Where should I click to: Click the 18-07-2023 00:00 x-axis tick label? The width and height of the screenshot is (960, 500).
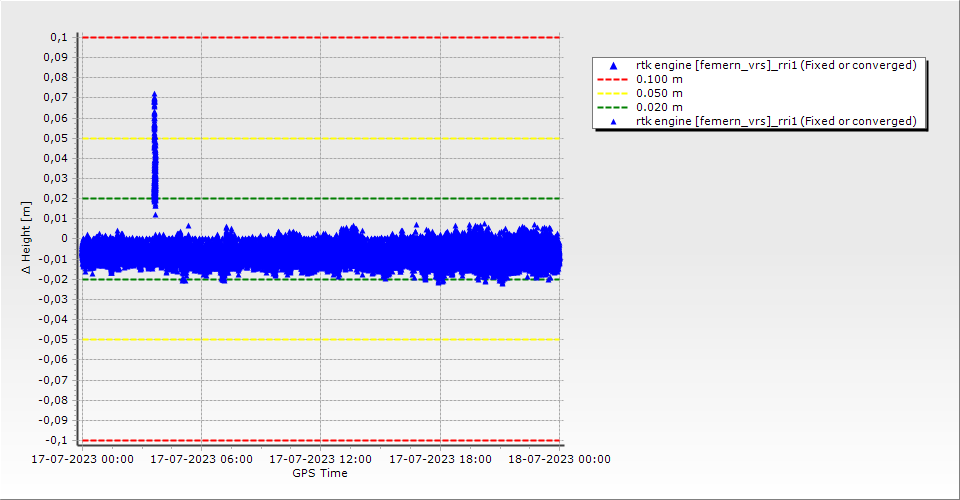point(560,459)
